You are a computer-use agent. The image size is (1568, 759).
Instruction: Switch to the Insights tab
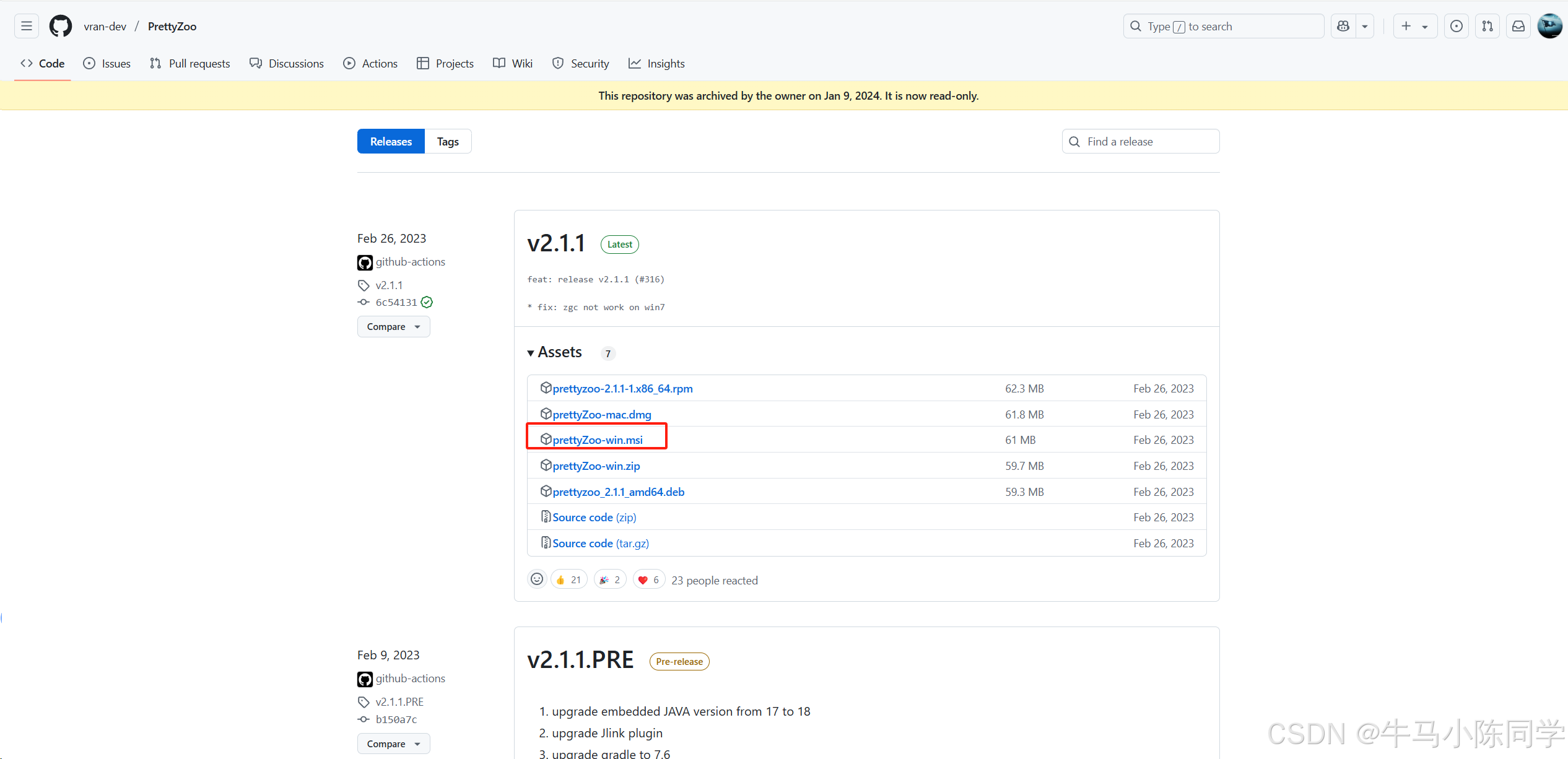pos(656,63)
